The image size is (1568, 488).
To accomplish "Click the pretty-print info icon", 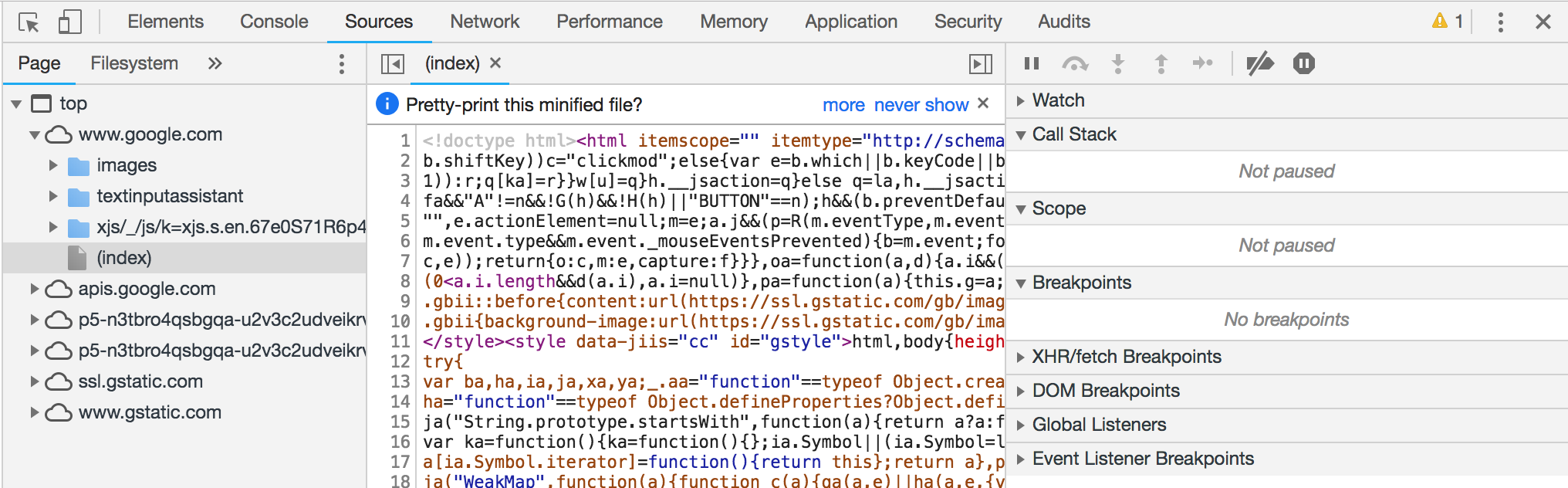I will 387,103.
